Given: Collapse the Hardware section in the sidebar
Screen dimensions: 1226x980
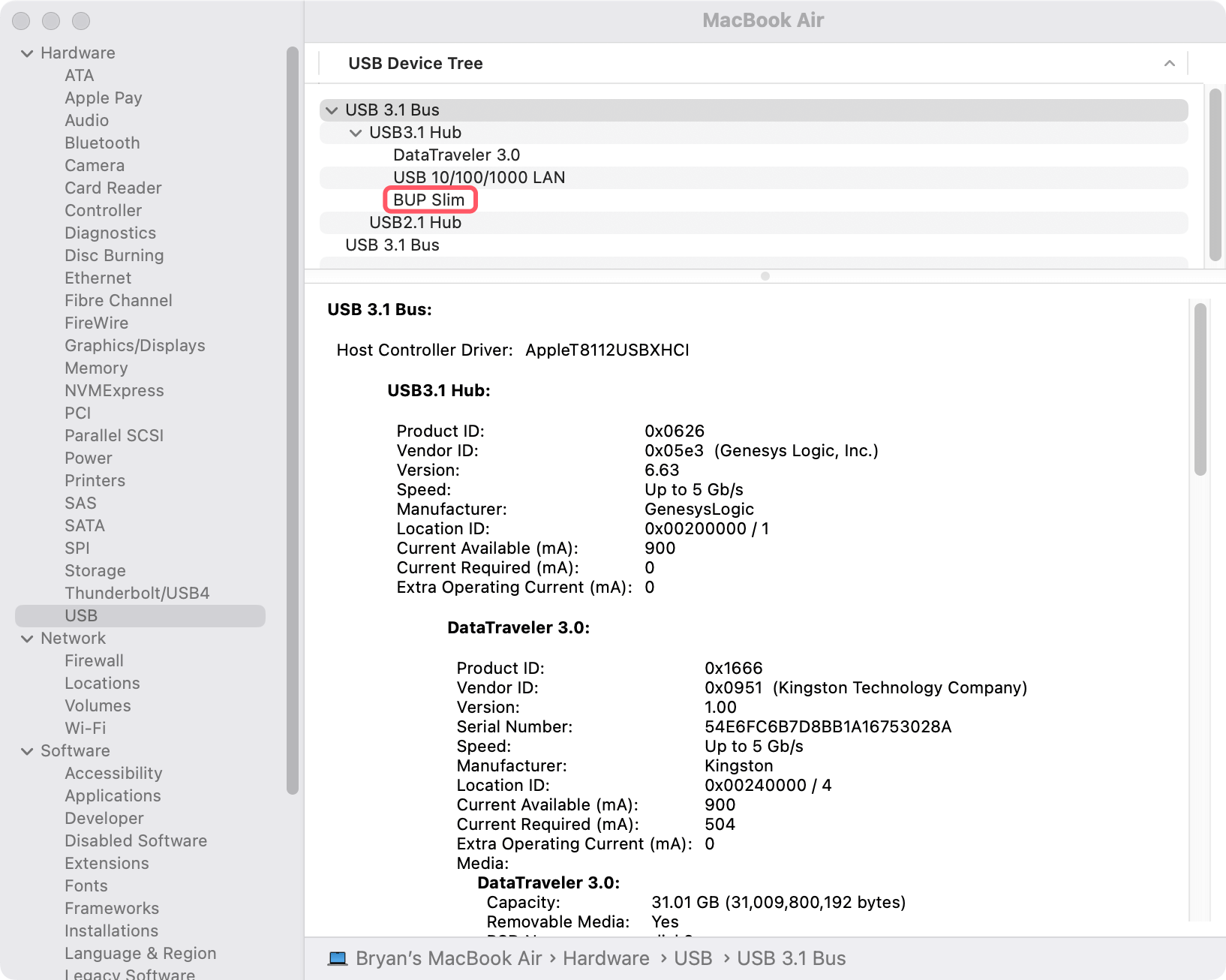Looking at the screenshot, I should (27, 53).
